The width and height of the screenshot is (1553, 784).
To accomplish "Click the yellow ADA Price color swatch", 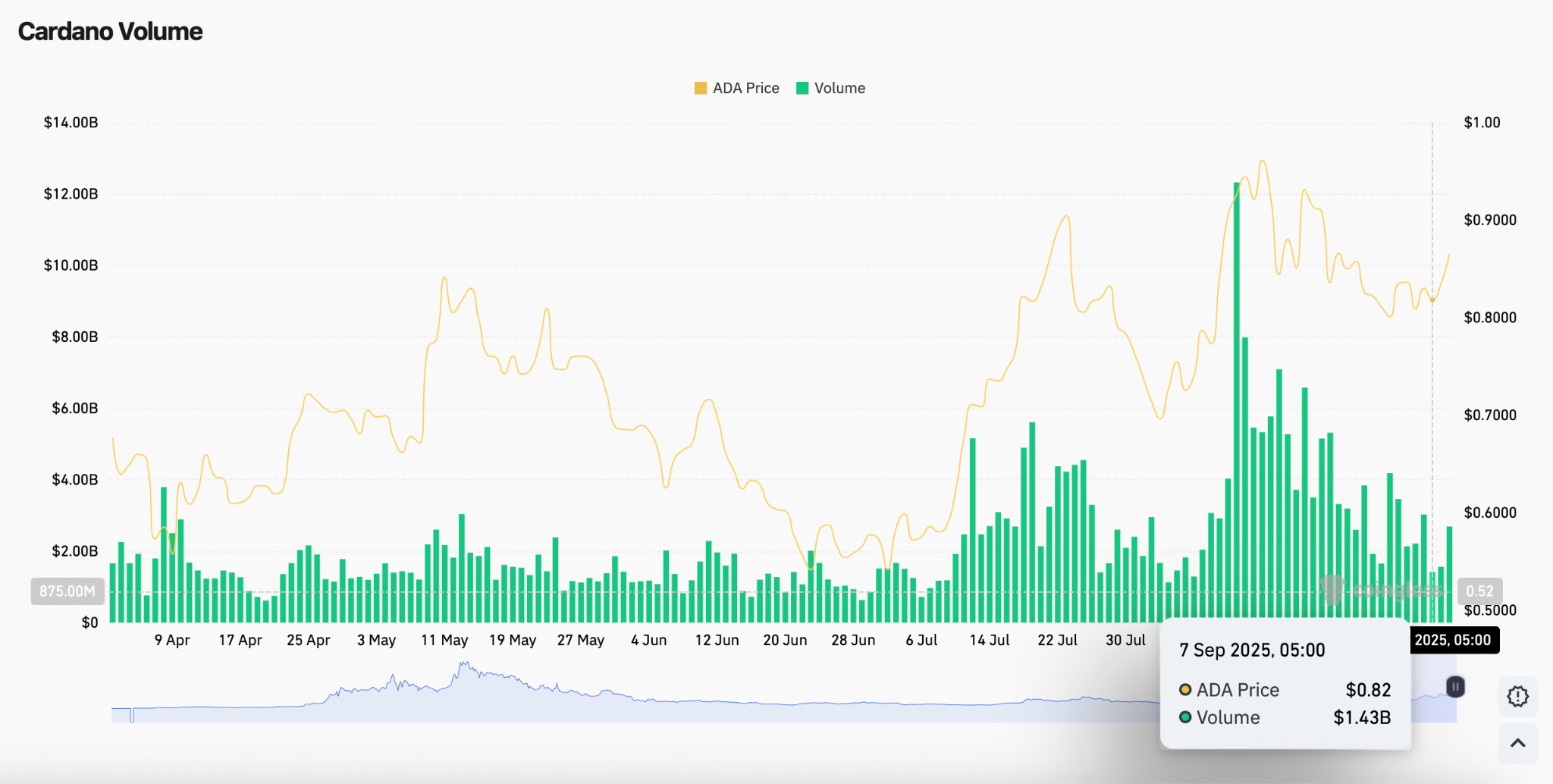I will [x=701, y=88].
